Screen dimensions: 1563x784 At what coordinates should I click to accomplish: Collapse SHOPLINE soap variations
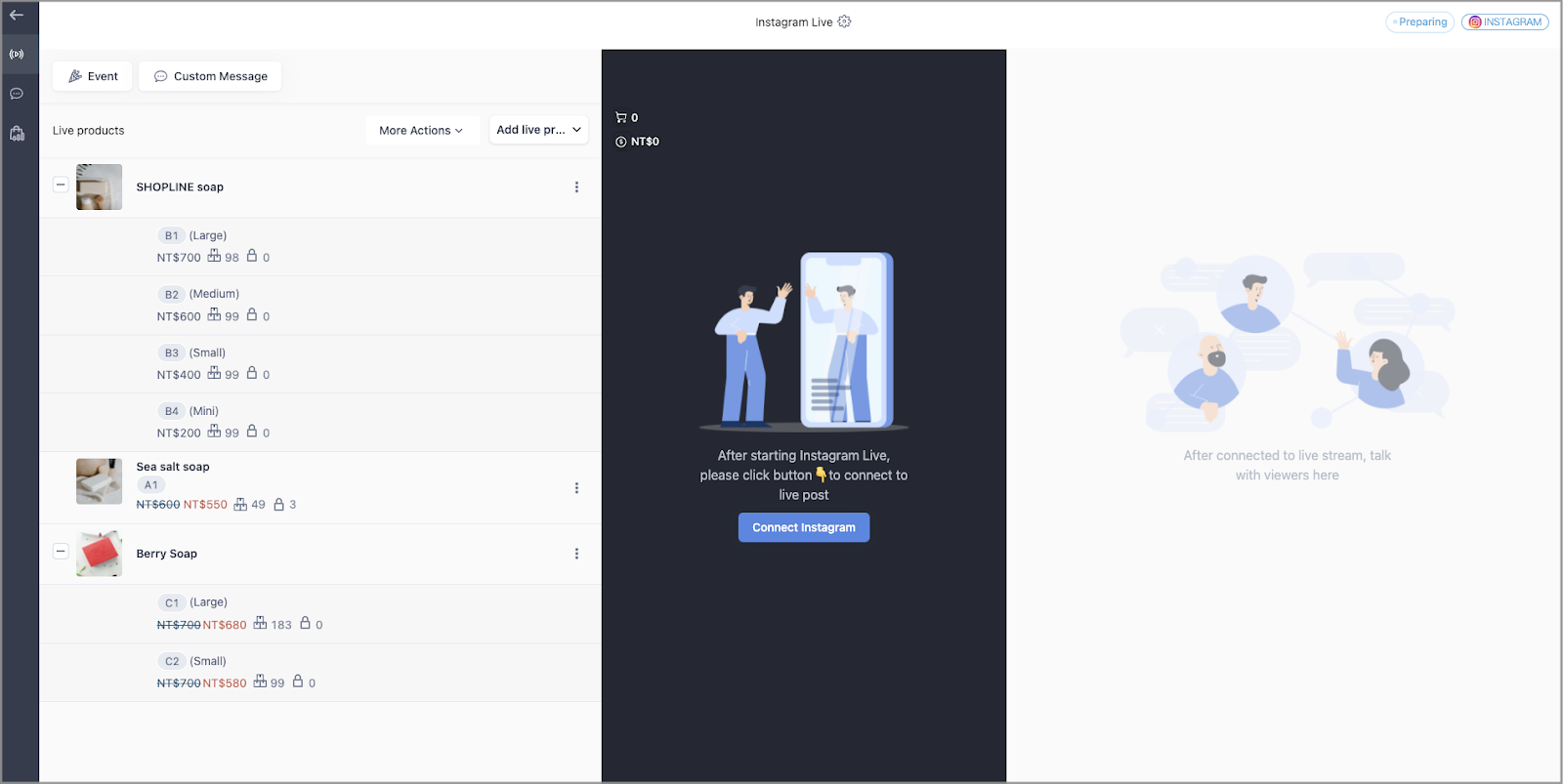click(61, 184)
